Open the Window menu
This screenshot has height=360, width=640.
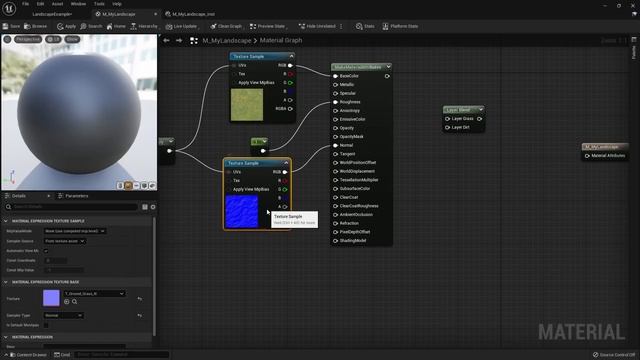[78, 4]
